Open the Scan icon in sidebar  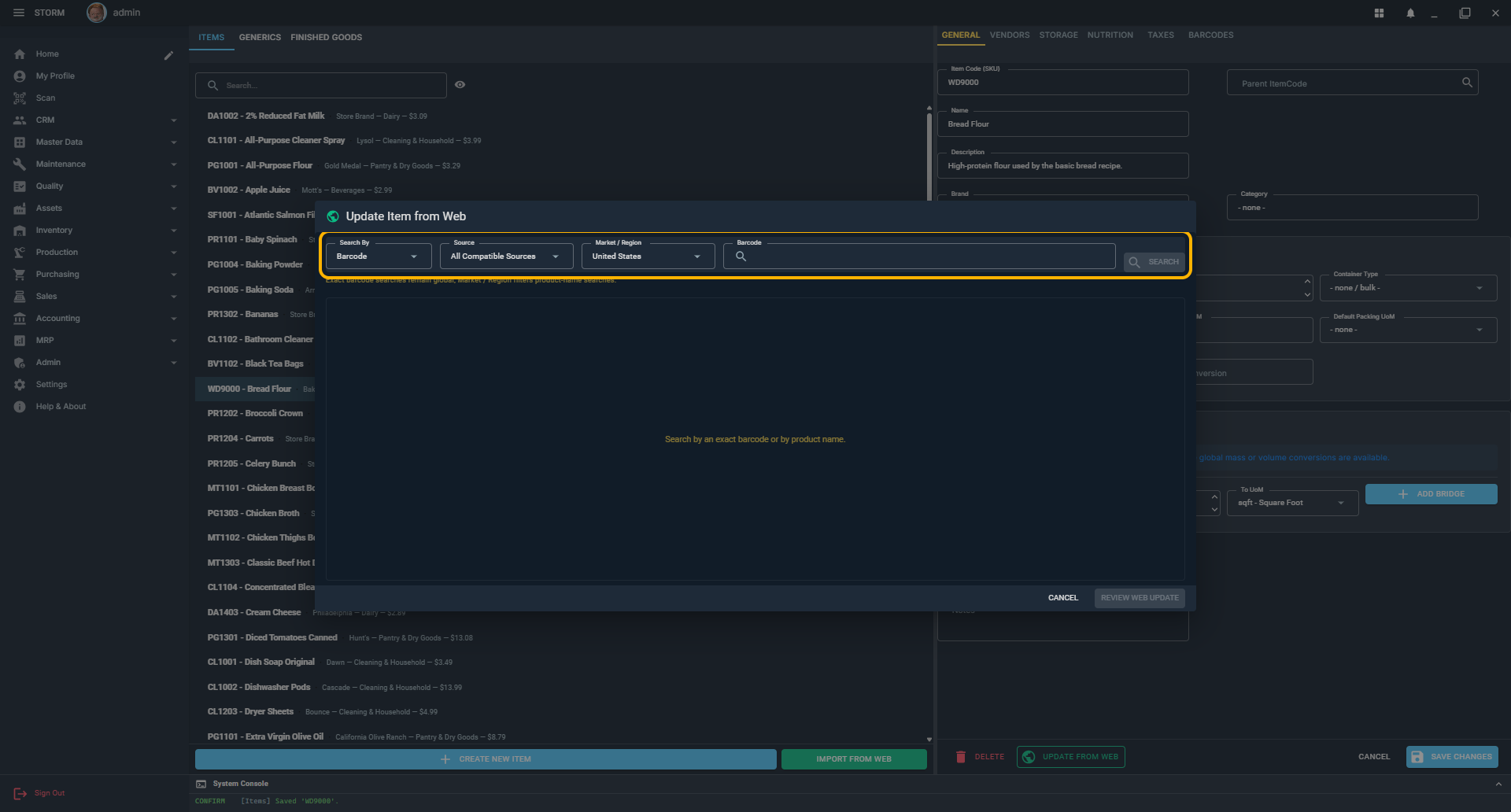click(x=20, y=98)
